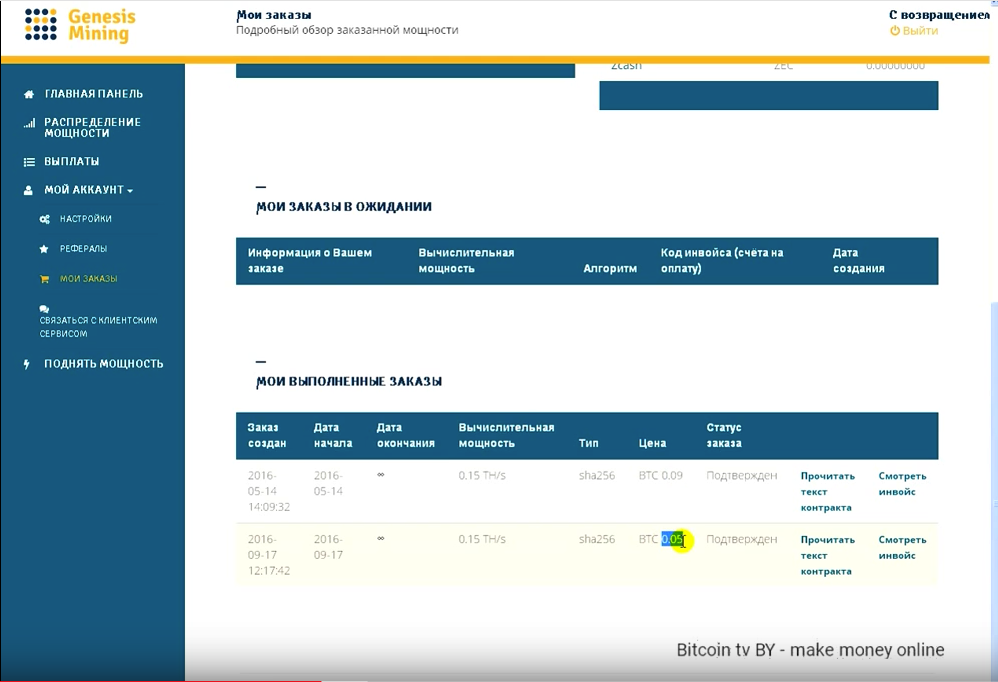
Task: Read contract text for the 2016-09-17 order
Action: [x=828, y=555]
